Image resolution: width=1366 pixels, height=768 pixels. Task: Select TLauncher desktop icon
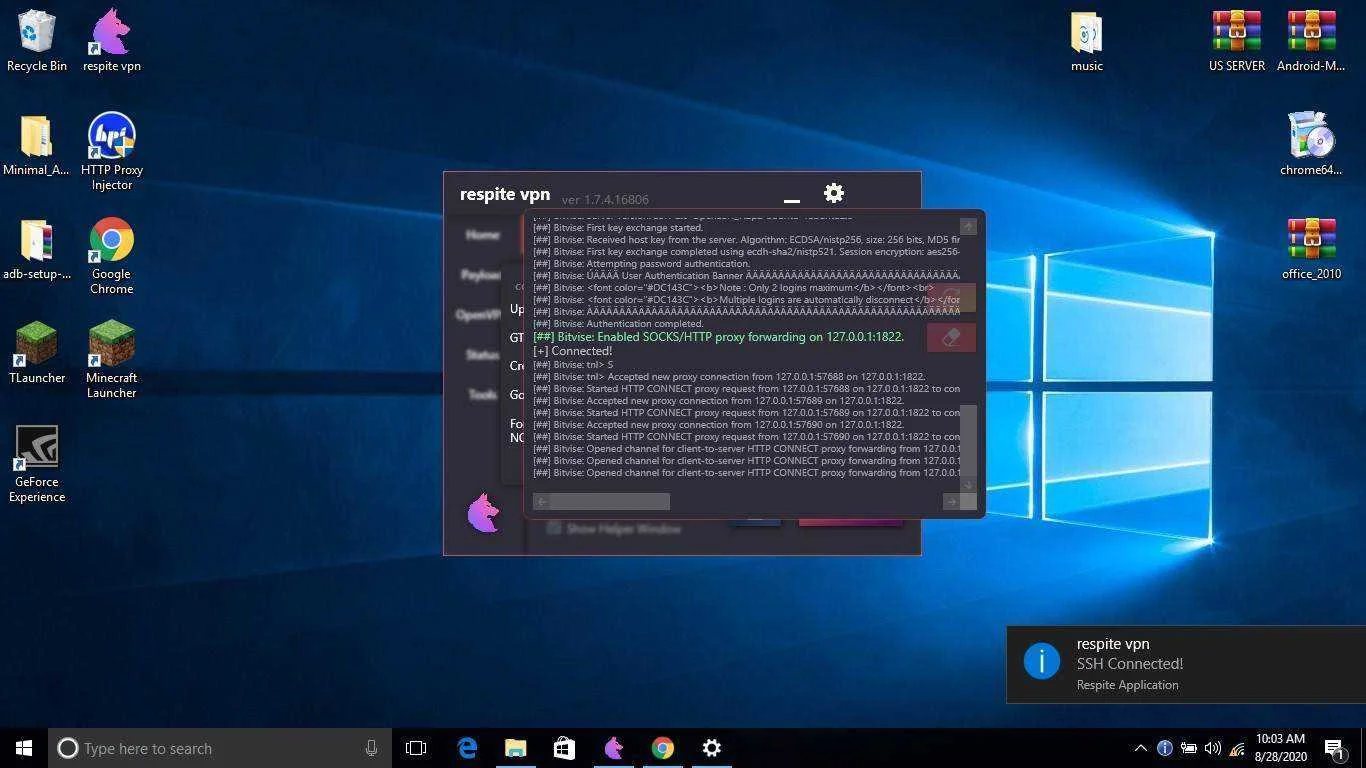click(37, 353)
